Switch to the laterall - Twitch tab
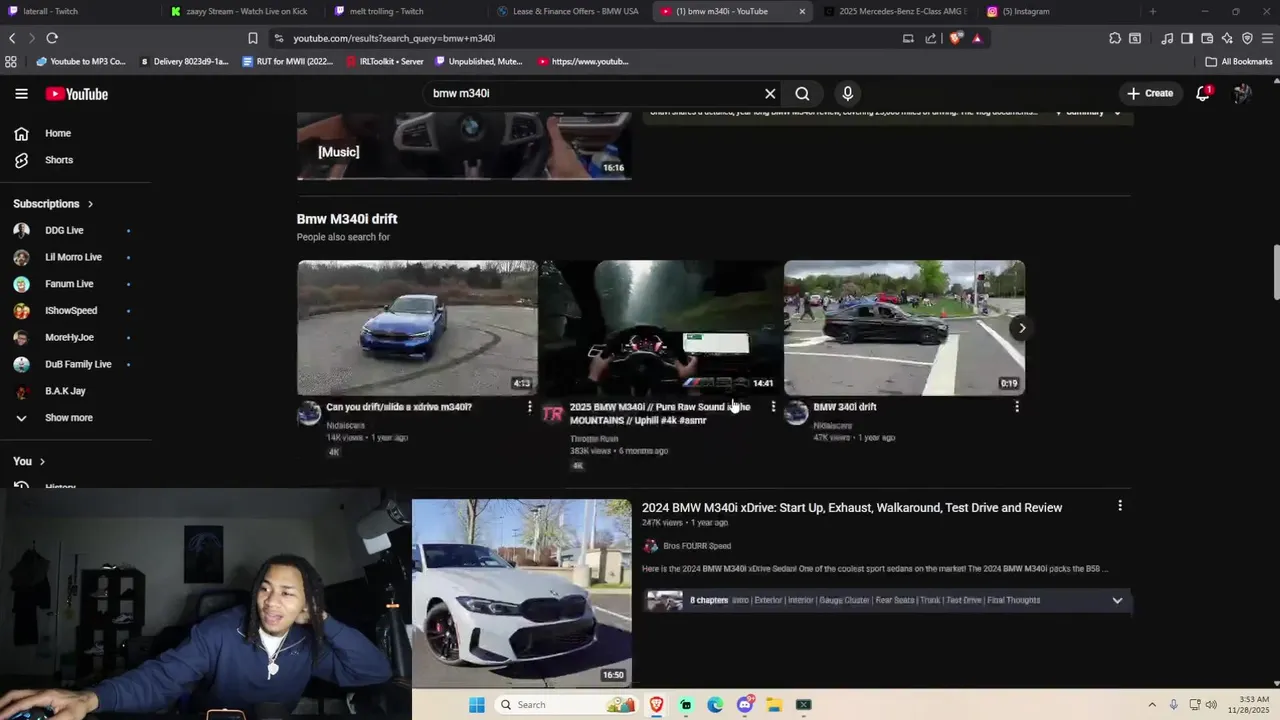Viewport: 1280px width, 720px height. tap(78, 11)
